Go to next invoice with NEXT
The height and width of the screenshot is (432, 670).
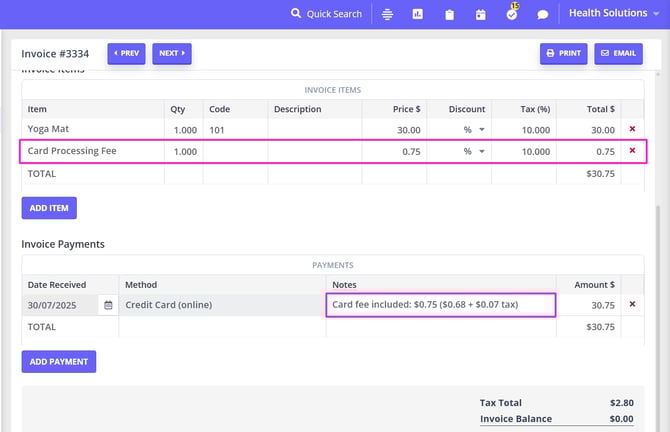pos(172,53)
